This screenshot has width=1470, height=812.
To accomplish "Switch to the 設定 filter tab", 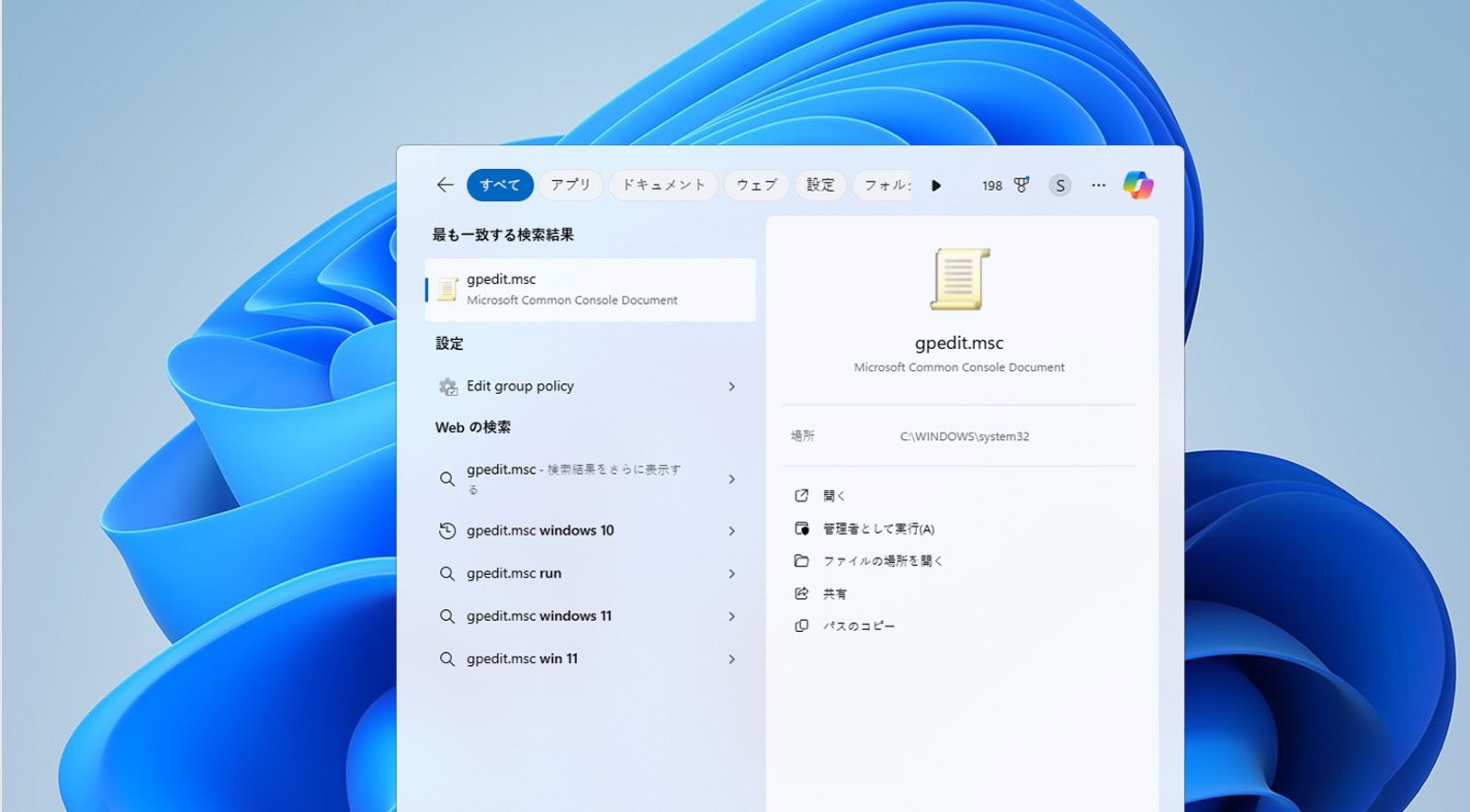I will (820, 185).
